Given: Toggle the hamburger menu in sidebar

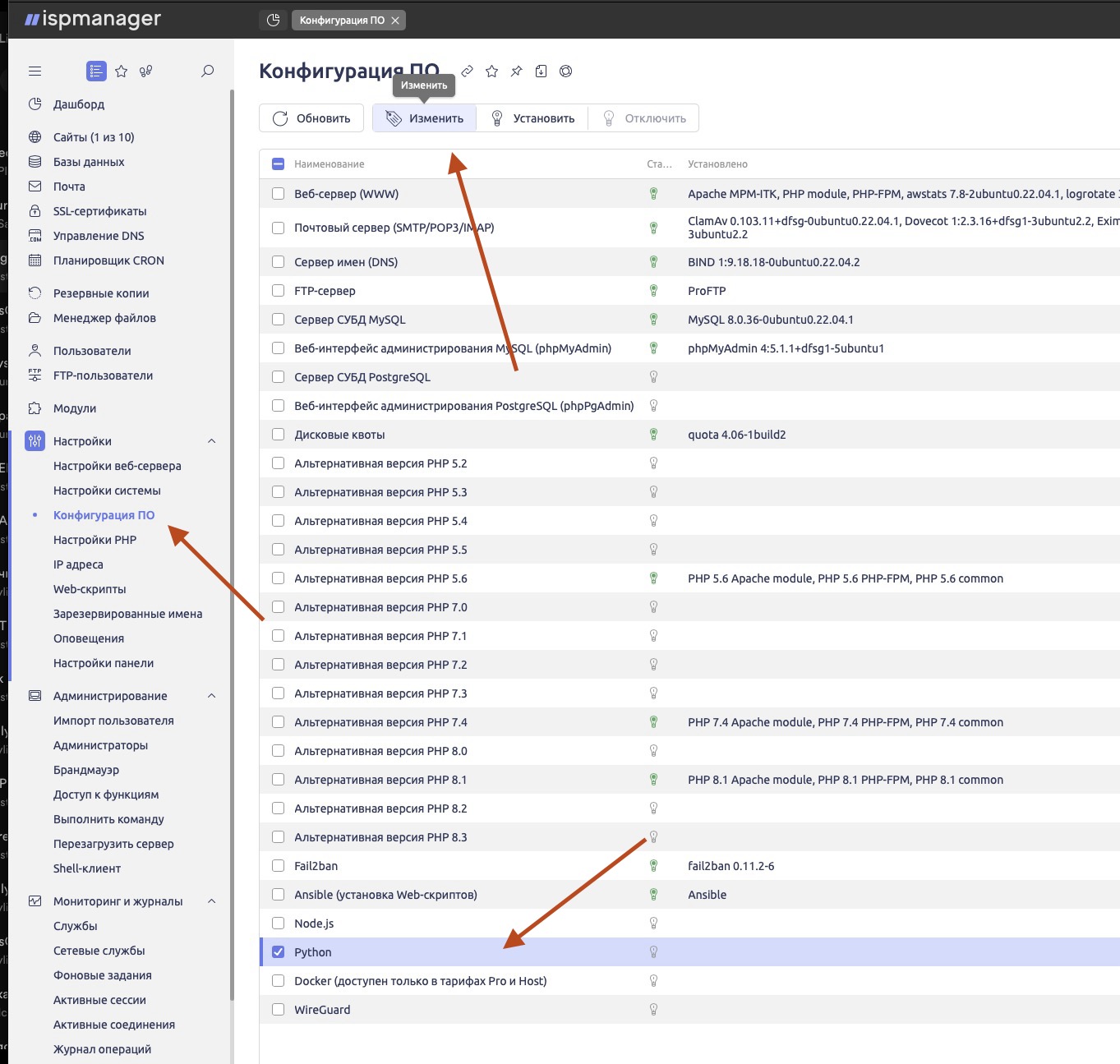Looking at the screenshot, I should [x=35, y=71].
